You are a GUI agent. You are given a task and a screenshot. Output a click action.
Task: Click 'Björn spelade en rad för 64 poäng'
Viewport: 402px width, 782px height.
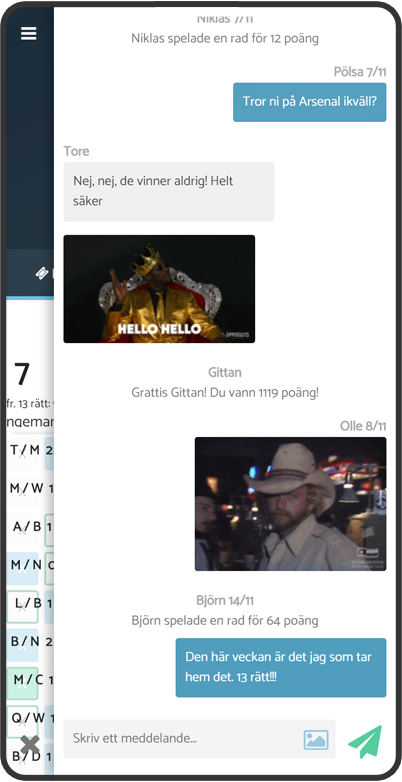(x=225, y=620)
